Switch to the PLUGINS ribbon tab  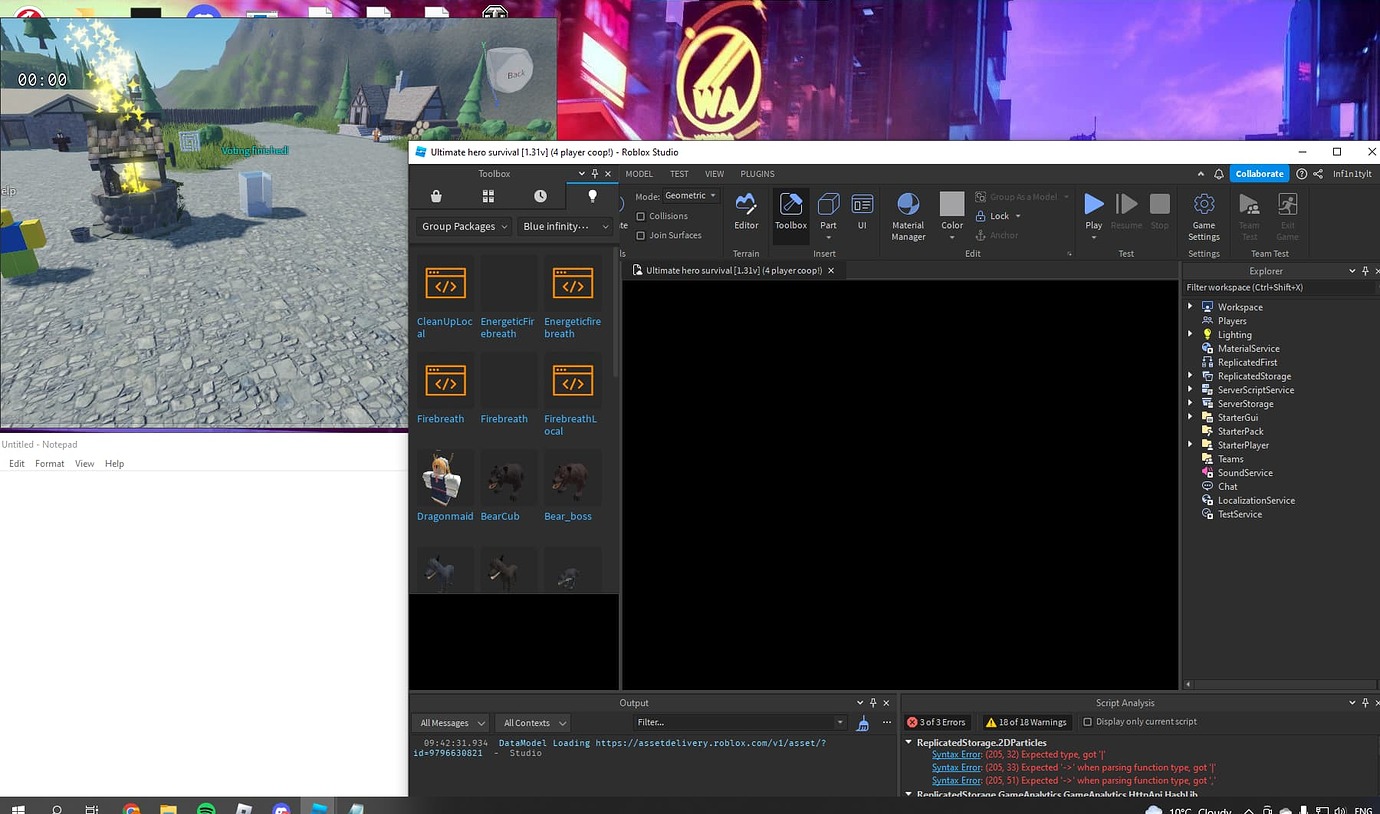(x=757, y=173)
